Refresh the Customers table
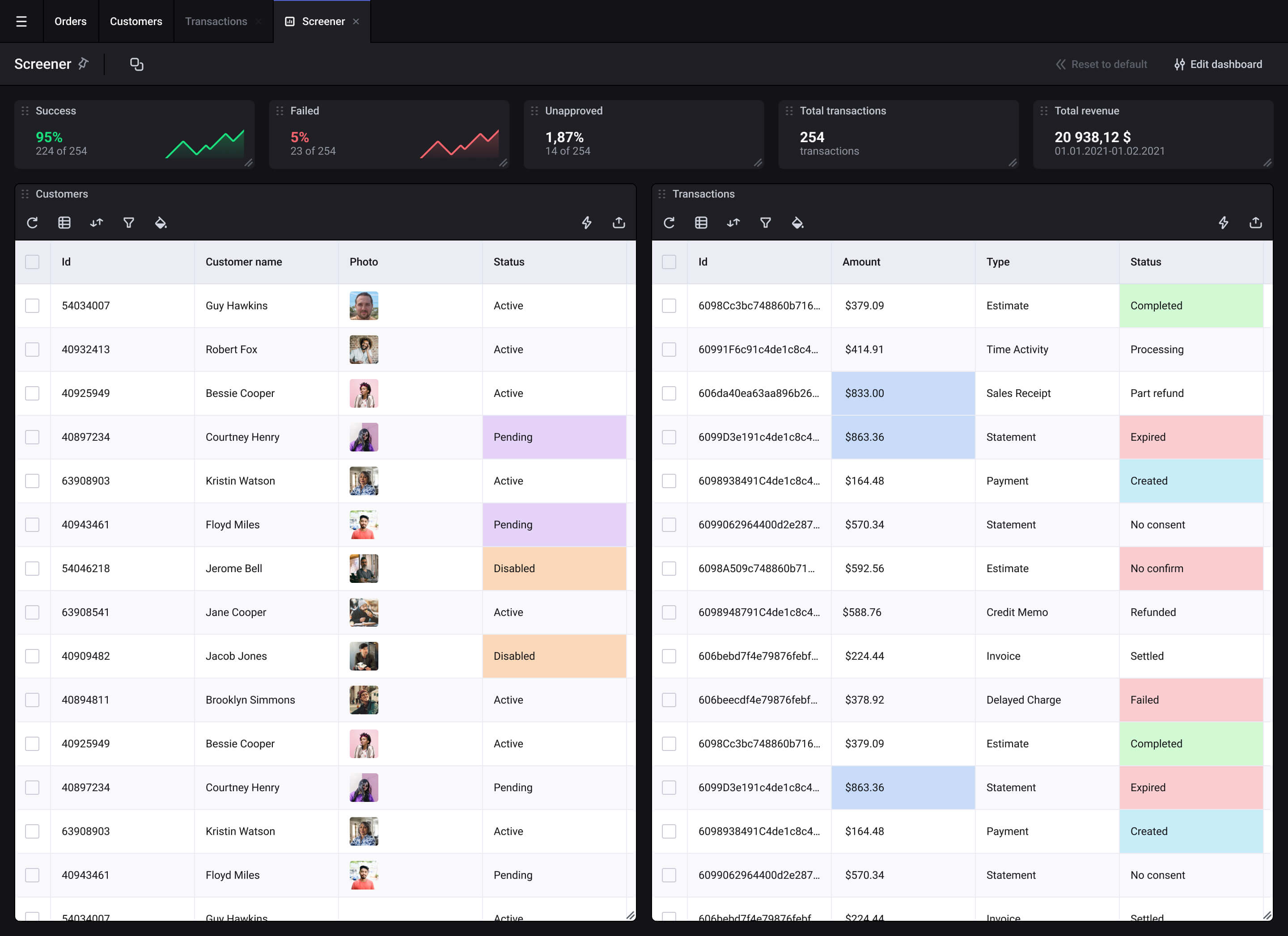 pyautogui.click(x=32, y=223)
